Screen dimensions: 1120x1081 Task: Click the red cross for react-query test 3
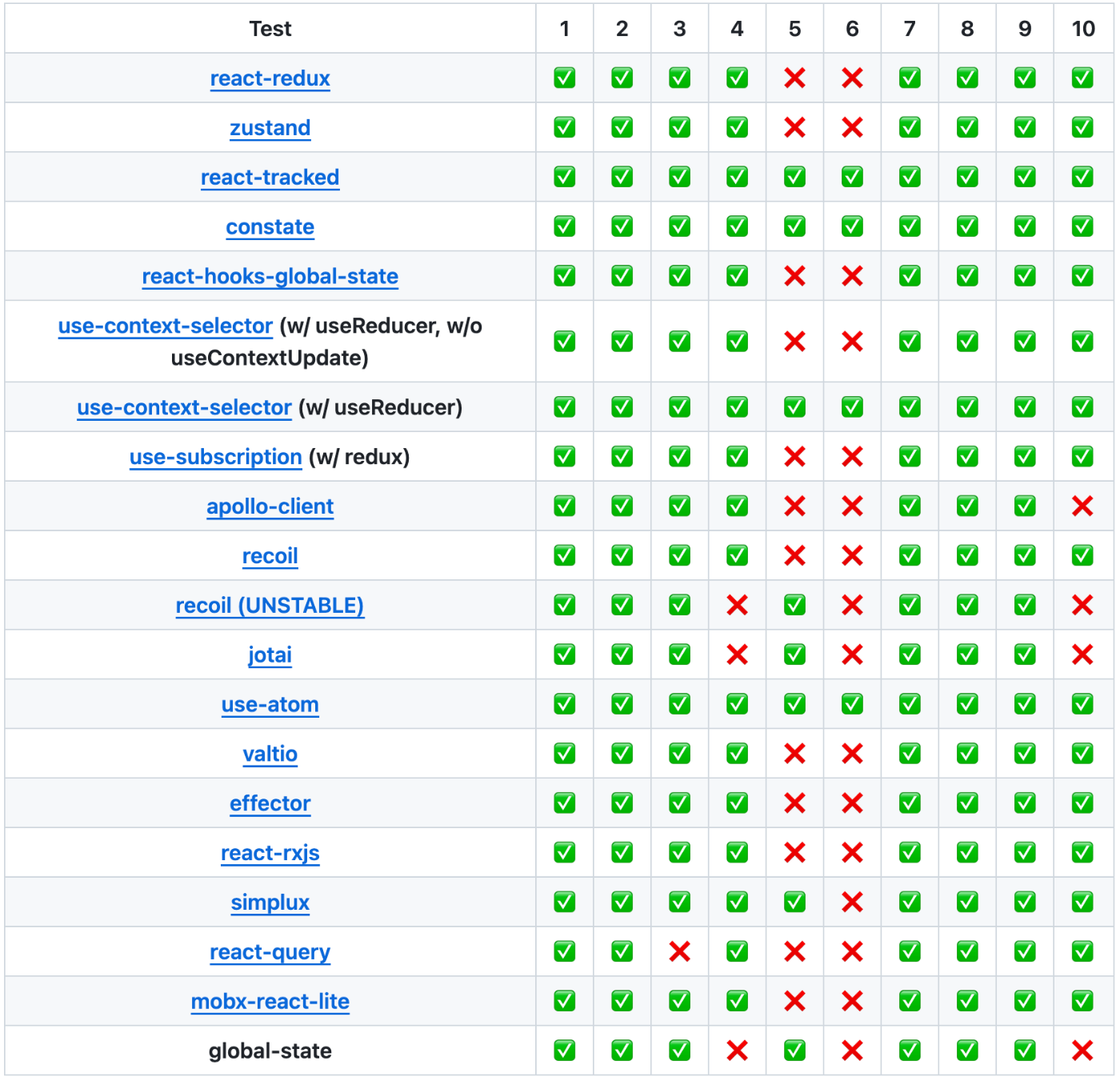coord(679,952)
